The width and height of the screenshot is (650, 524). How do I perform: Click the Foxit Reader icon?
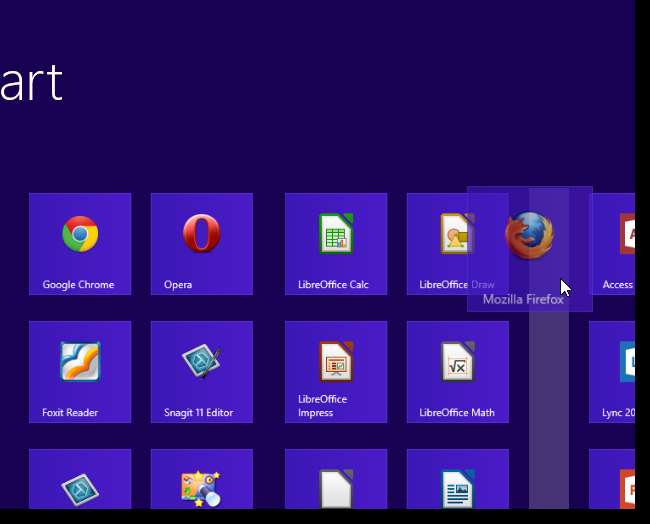point(80,362)
